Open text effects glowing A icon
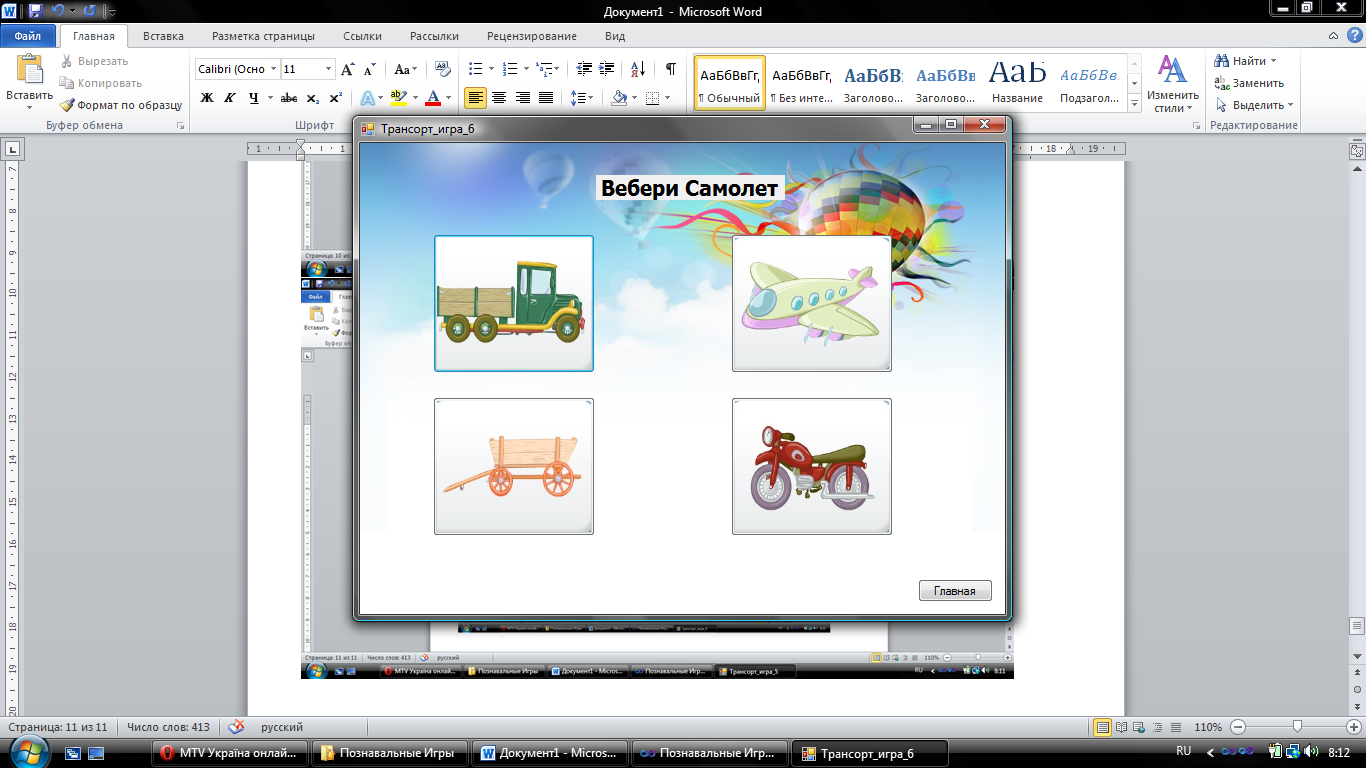Viewport: 1366px width, 768px height. [x=367, y=98]
